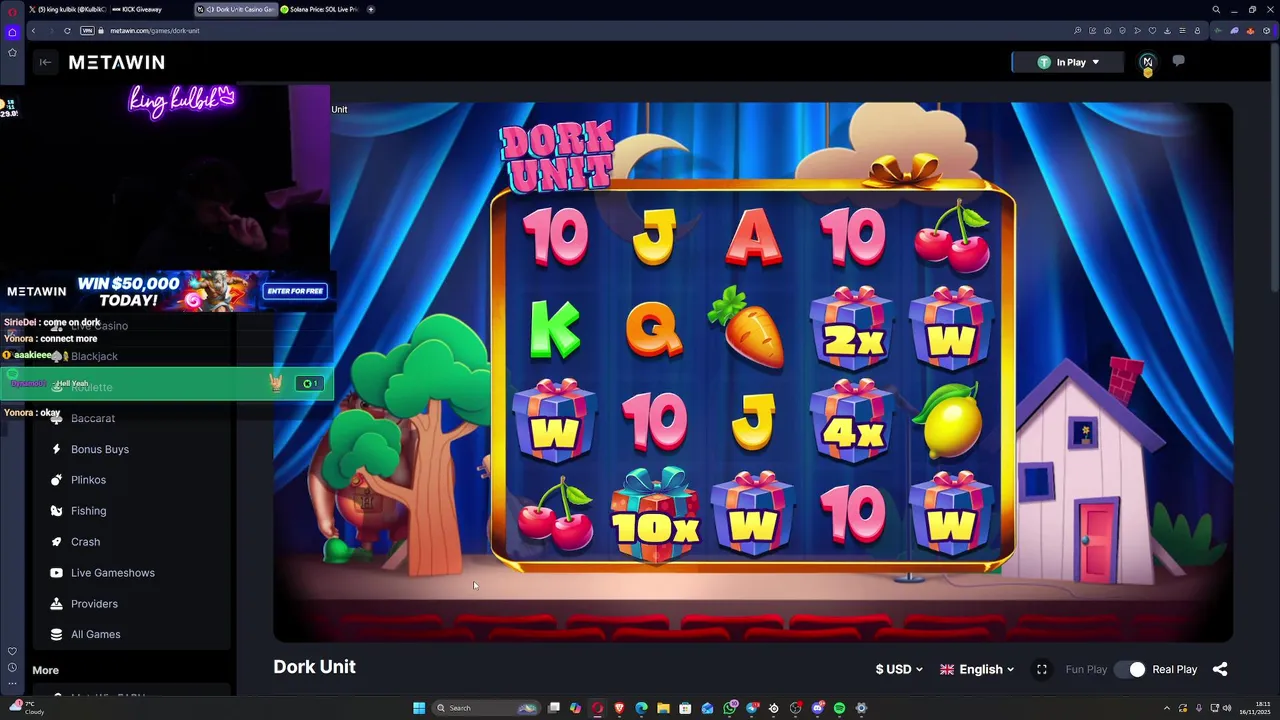The width and height of the screenshot is (1280, 720).
Task: Open File Explorer from the taskbar
Action: coord(663,708)
